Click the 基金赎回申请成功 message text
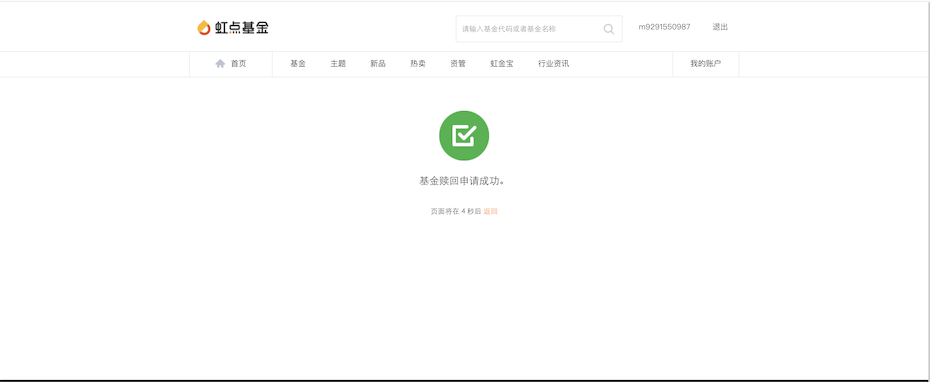This screenshot has width=930, height=382. point(462,181)
